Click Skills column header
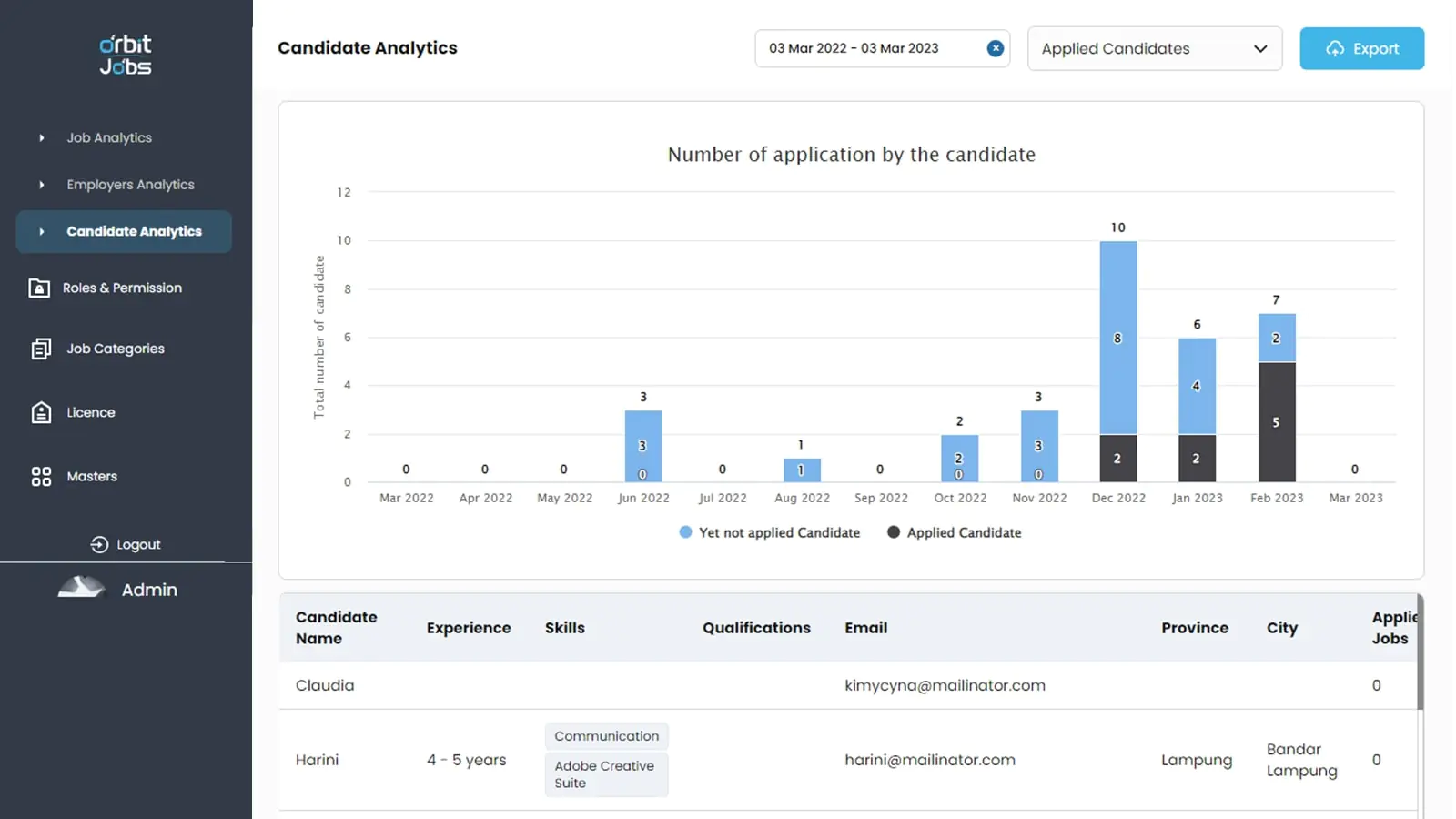The image size is (1456, 819). click(x=565, y=628)
